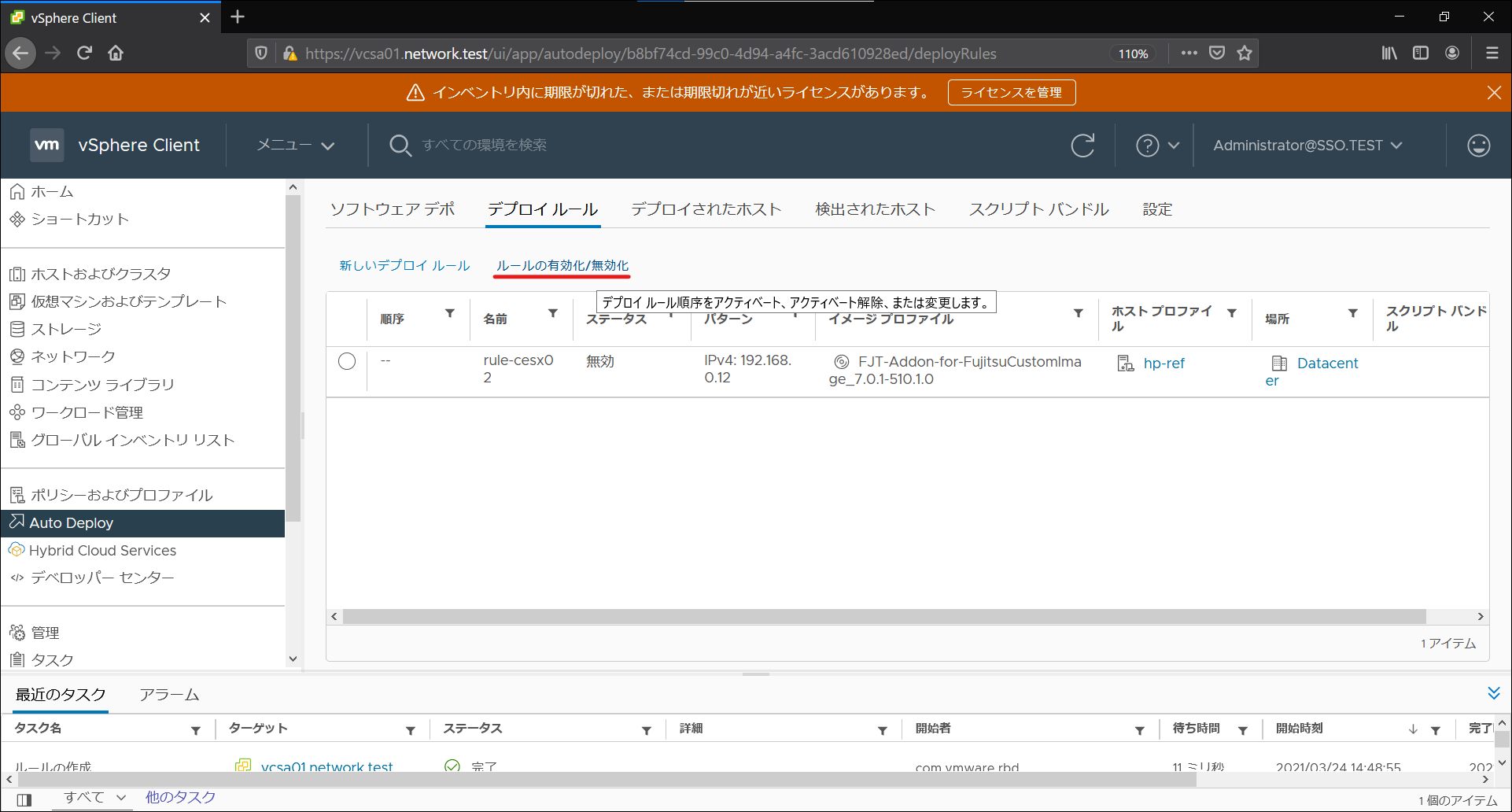The height and width of the screenshot is (812, 1512).
Task: Dismiss the license warning banner with X
Action: click(1494, 93)
